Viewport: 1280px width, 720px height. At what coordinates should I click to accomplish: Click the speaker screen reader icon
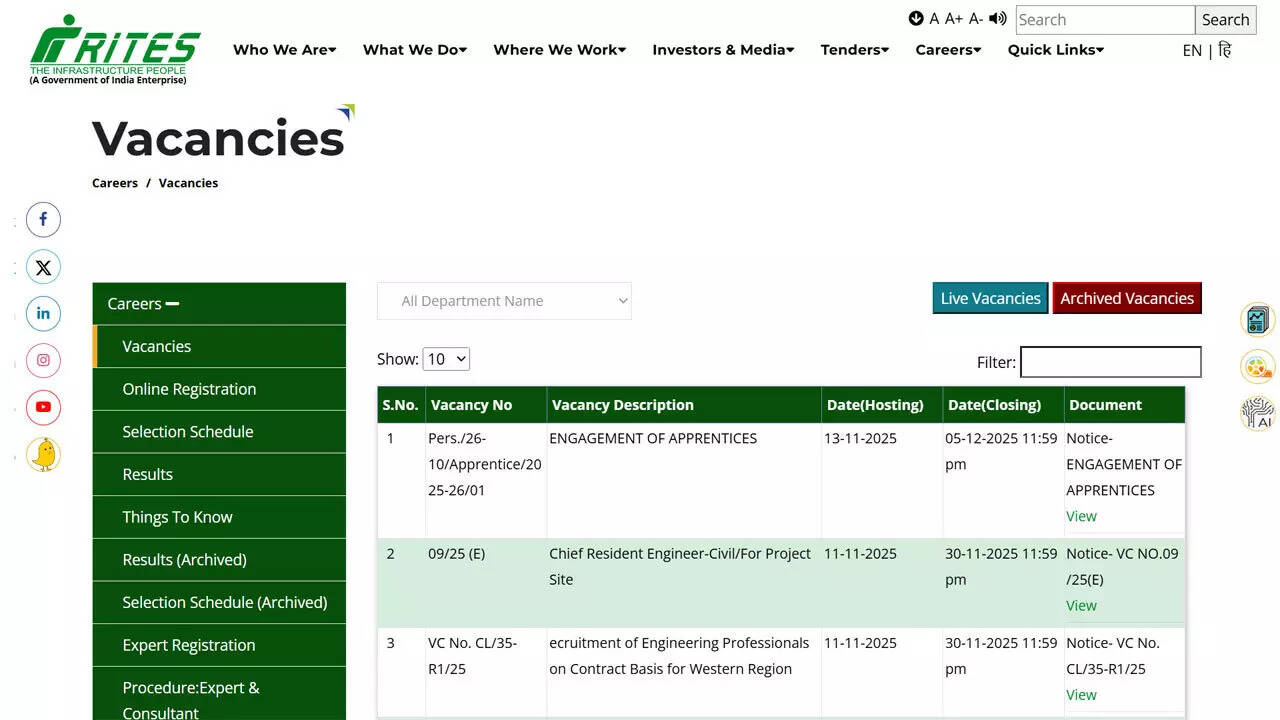[x=997, y=19]
